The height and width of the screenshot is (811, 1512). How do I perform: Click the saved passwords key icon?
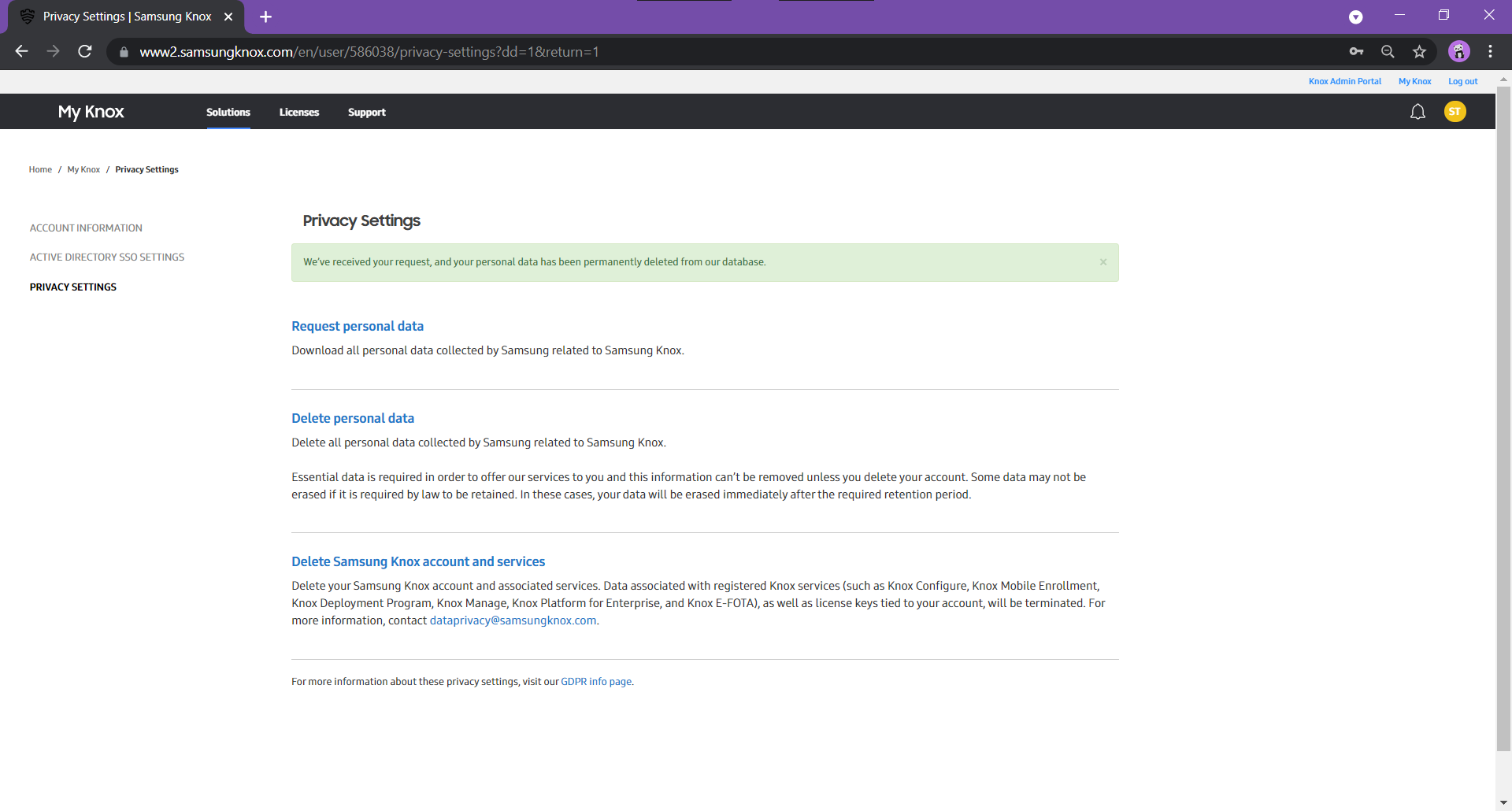click(x=1356, y=52)
